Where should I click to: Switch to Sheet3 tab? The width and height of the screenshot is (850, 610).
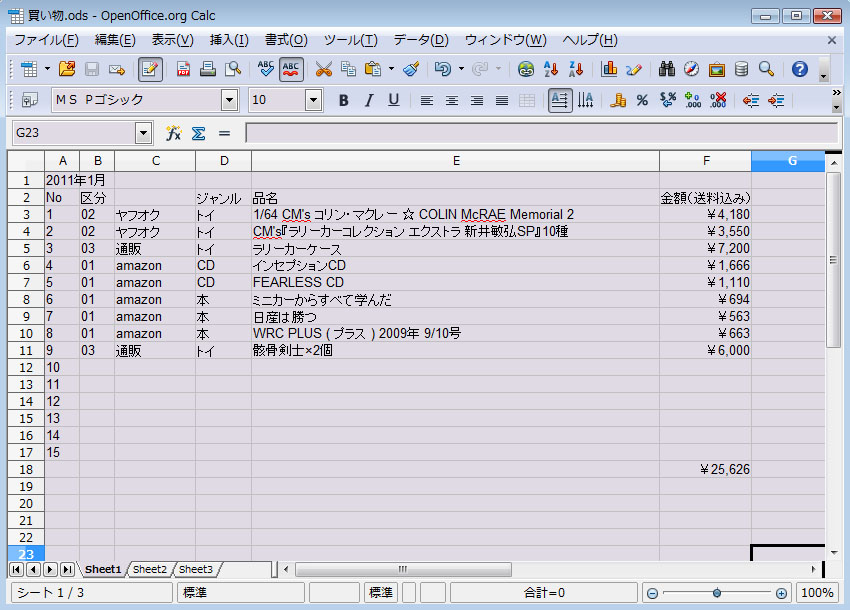[196, 569]
